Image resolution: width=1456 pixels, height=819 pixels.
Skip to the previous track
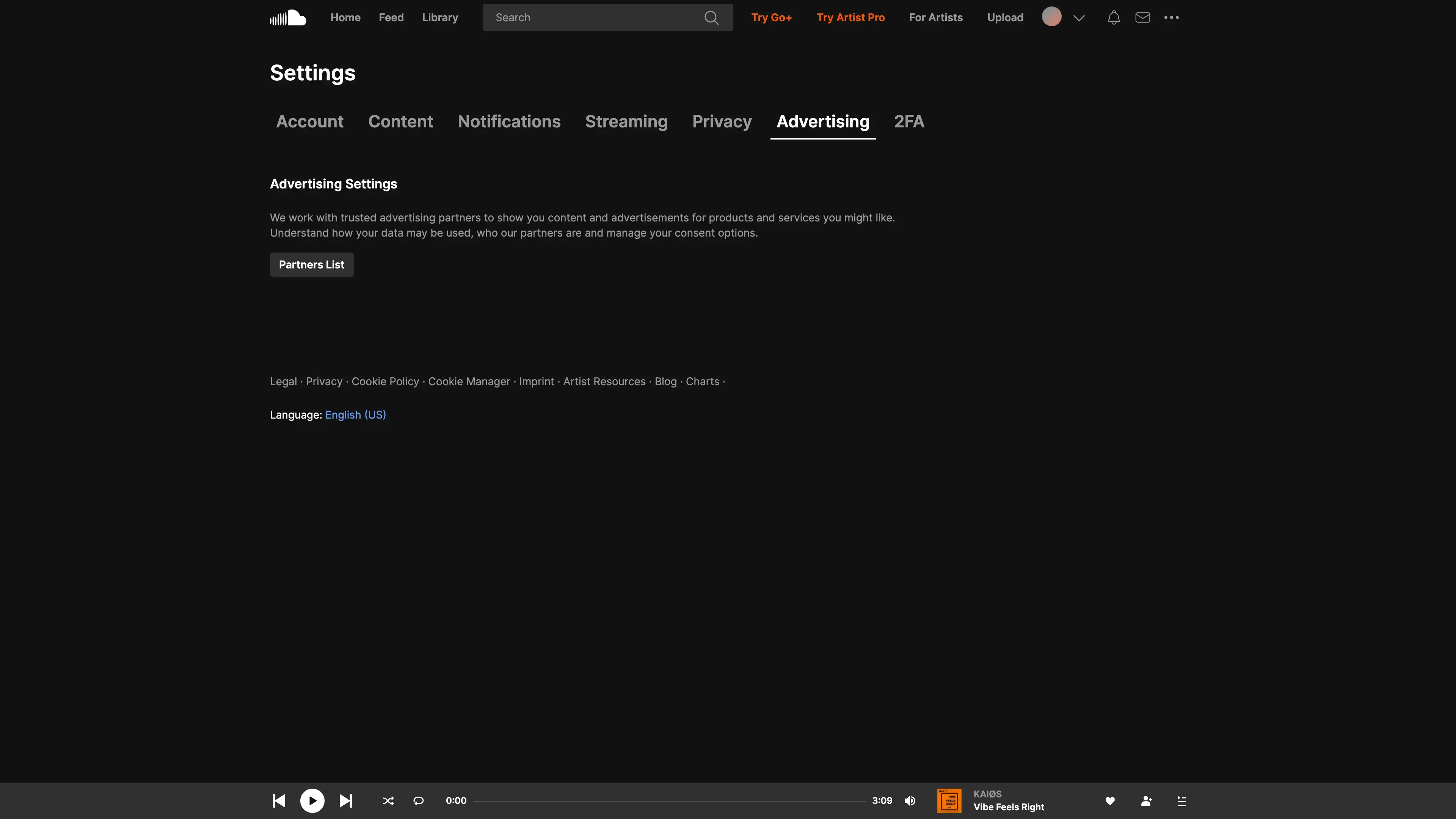279,800
